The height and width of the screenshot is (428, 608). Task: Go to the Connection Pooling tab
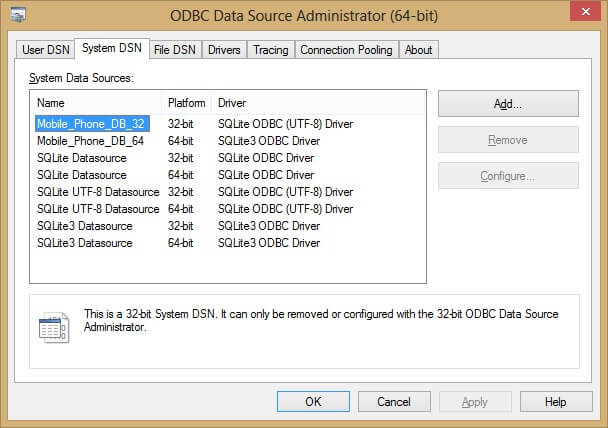347,50
